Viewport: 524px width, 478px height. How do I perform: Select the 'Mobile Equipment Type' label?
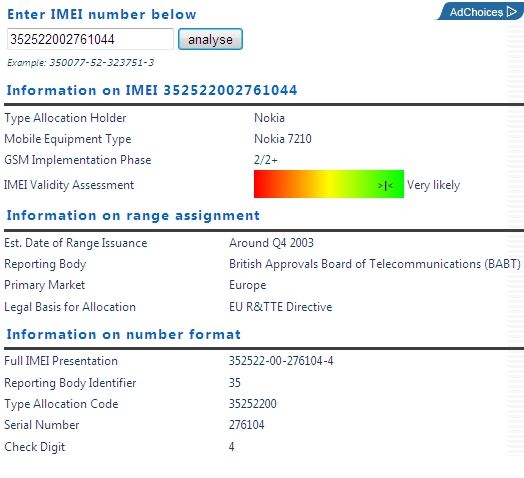point(68,139)
